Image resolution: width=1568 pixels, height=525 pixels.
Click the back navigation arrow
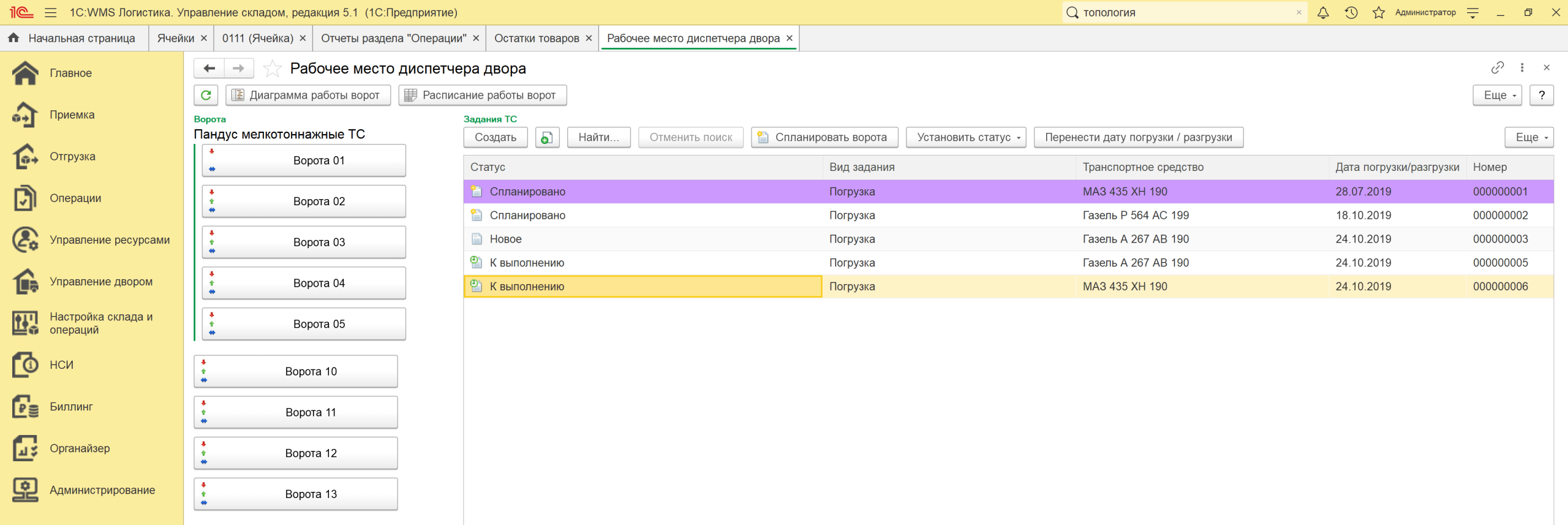209,68
